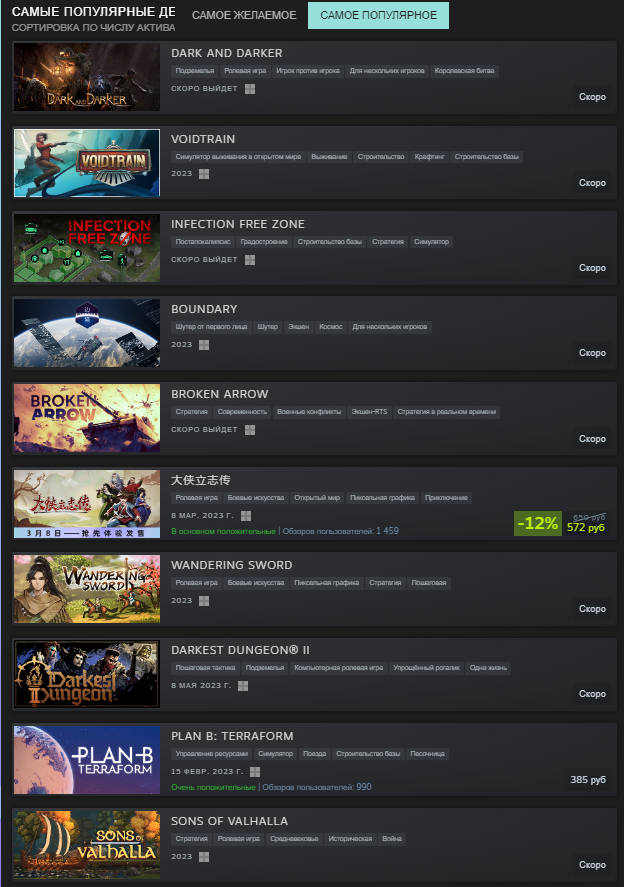
Task: Open Boundary game title link
Action: pyautogui.click(x=204, y=309)
